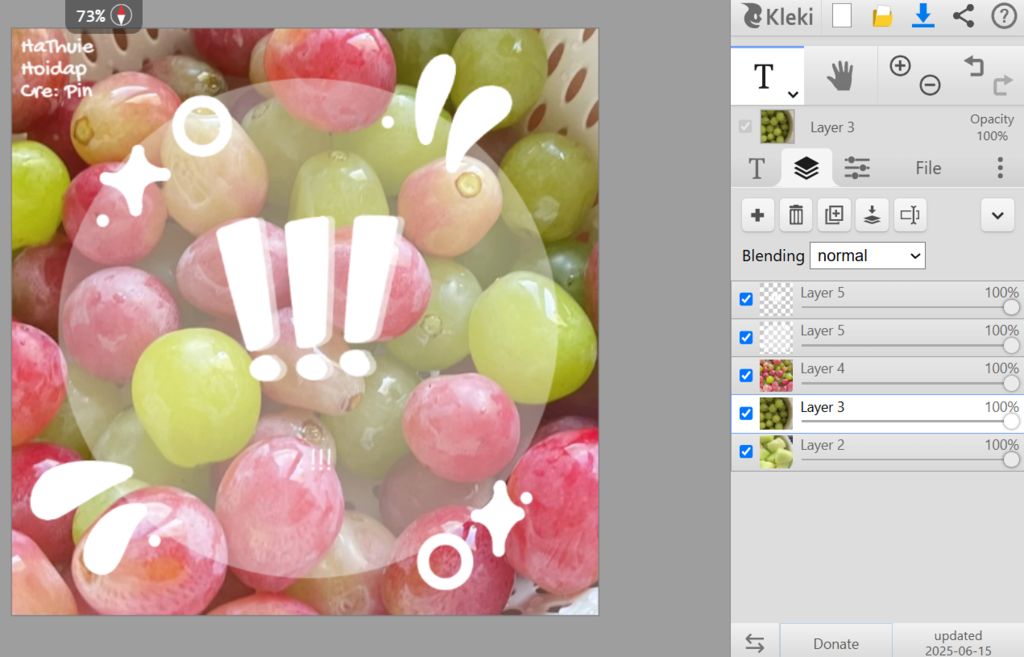Image resolution: width=1024 pixels, height=657 pixels.
Task: Click the Donate button
Action: point(836,643)
